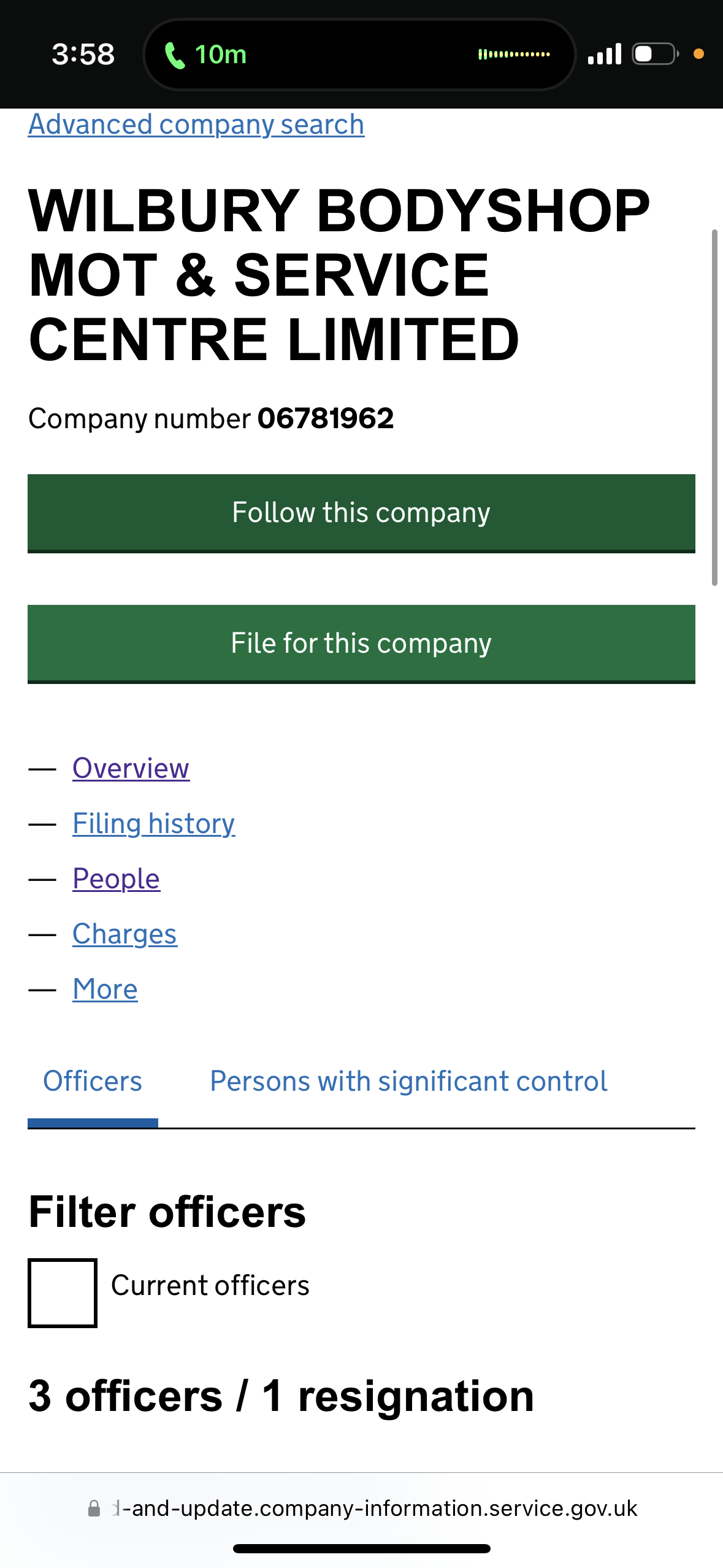Viewport: 723px width, 1568px height.
Task: Open the Advanced company search link
Action: (x=196, y=125)
